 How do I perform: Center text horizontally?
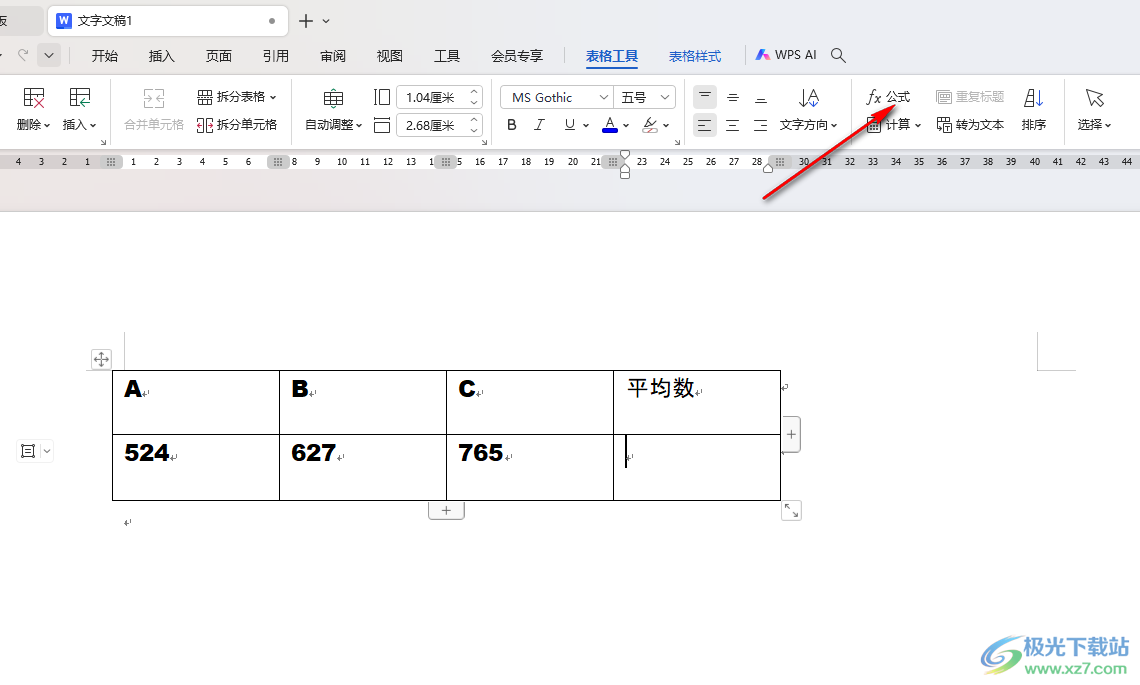pyautogui.click(x=733, y=125)
